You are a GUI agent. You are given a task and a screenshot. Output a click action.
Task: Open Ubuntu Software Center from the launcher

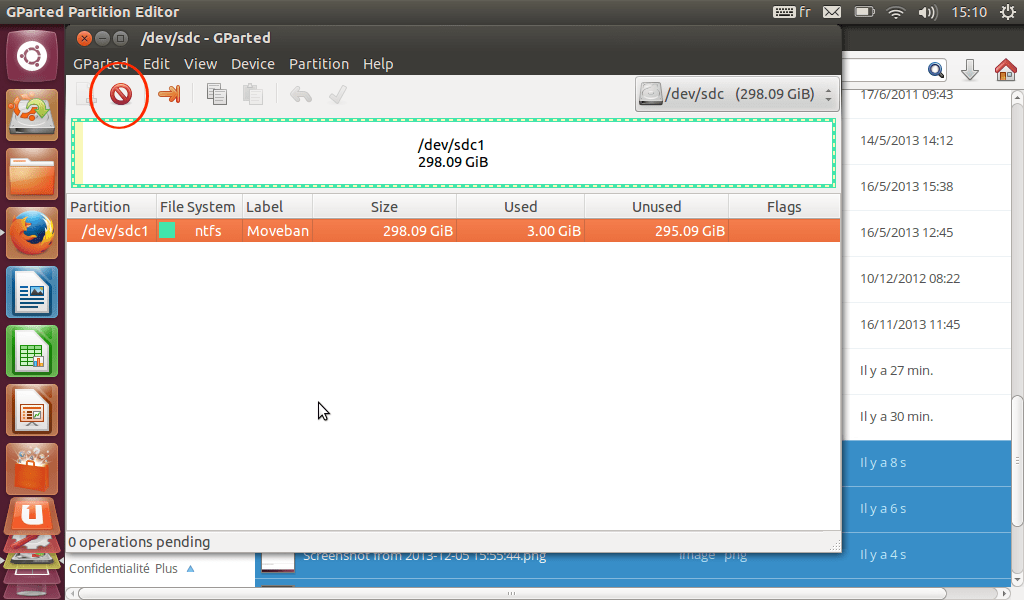(x=32, y=469)
